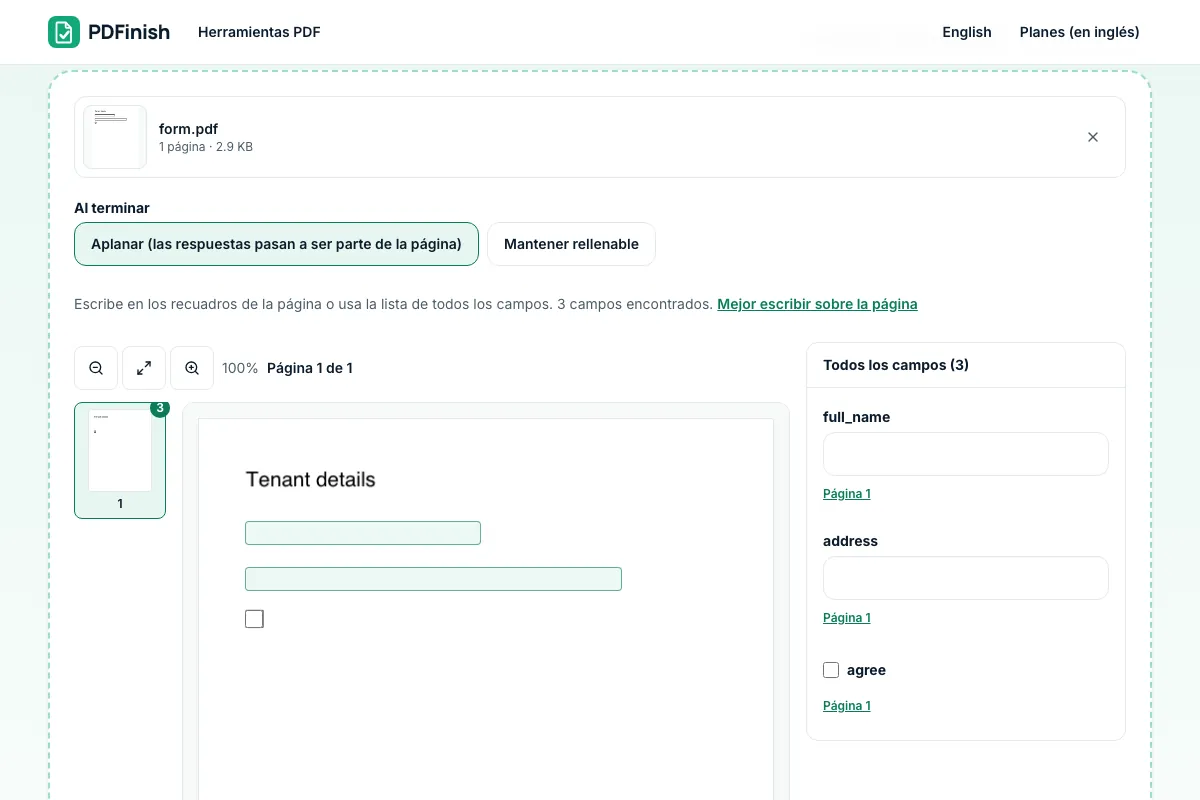Click the PDFinish logo icon
Viewport: 1200px width, 800px height.
[x=64, y=32]
